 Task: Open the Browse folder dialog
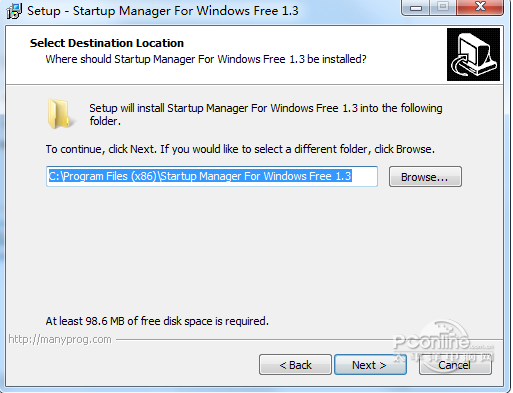[425, 177]
